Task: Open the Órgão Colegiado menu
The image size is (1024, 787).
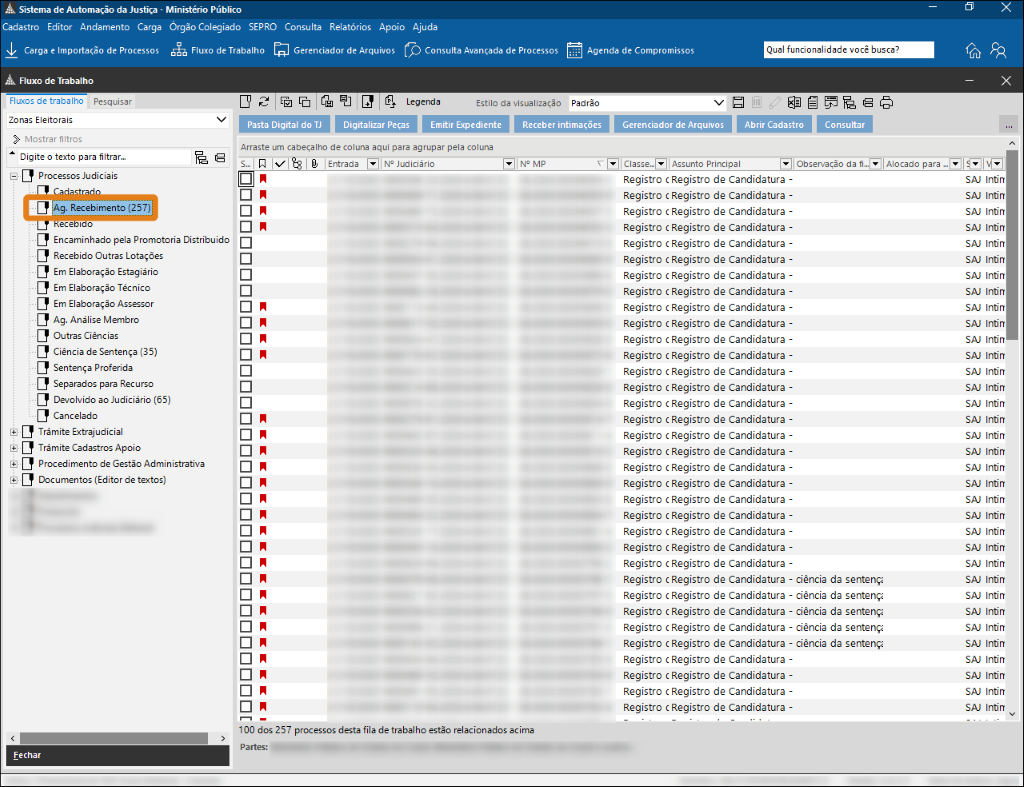Action: coord(205,27)
